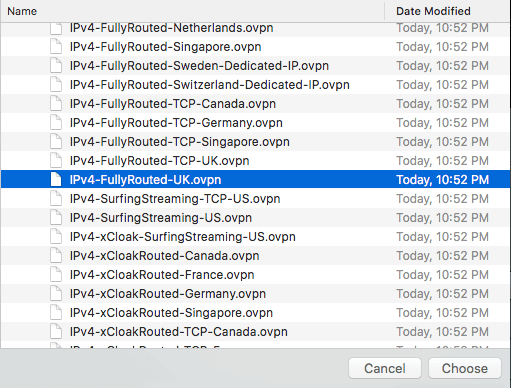Select file IPv4-FullyRouted-Singapore.ovpn
This screenshot has height=388, width=511.
point(255,47)
